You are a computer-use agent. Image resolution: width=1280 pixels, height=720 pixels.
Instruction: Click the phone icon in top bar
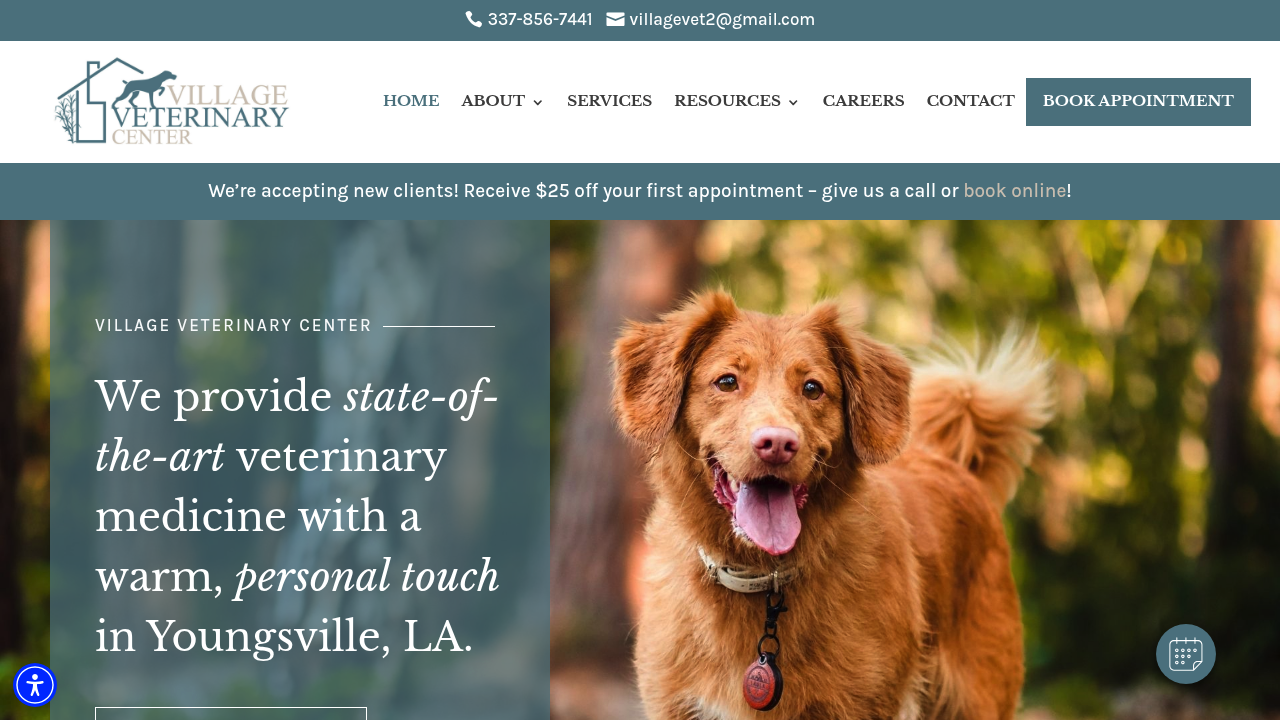pos(473,19)
